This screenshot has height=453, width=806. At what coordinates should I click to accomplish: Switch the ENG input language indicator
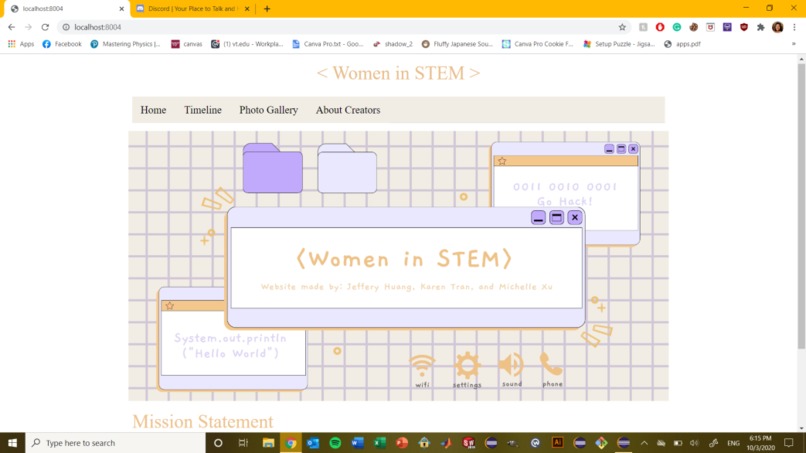734,443
